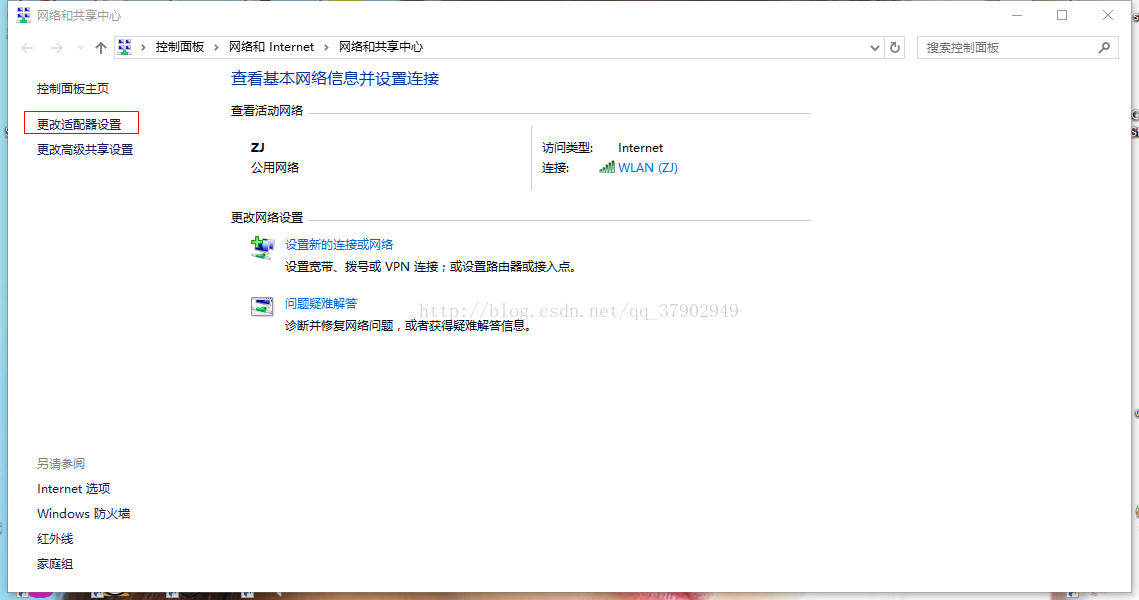Expand chevron after 网络和 Internet breadcrumb
The image size is (1139, 600).
pos(326,47)
